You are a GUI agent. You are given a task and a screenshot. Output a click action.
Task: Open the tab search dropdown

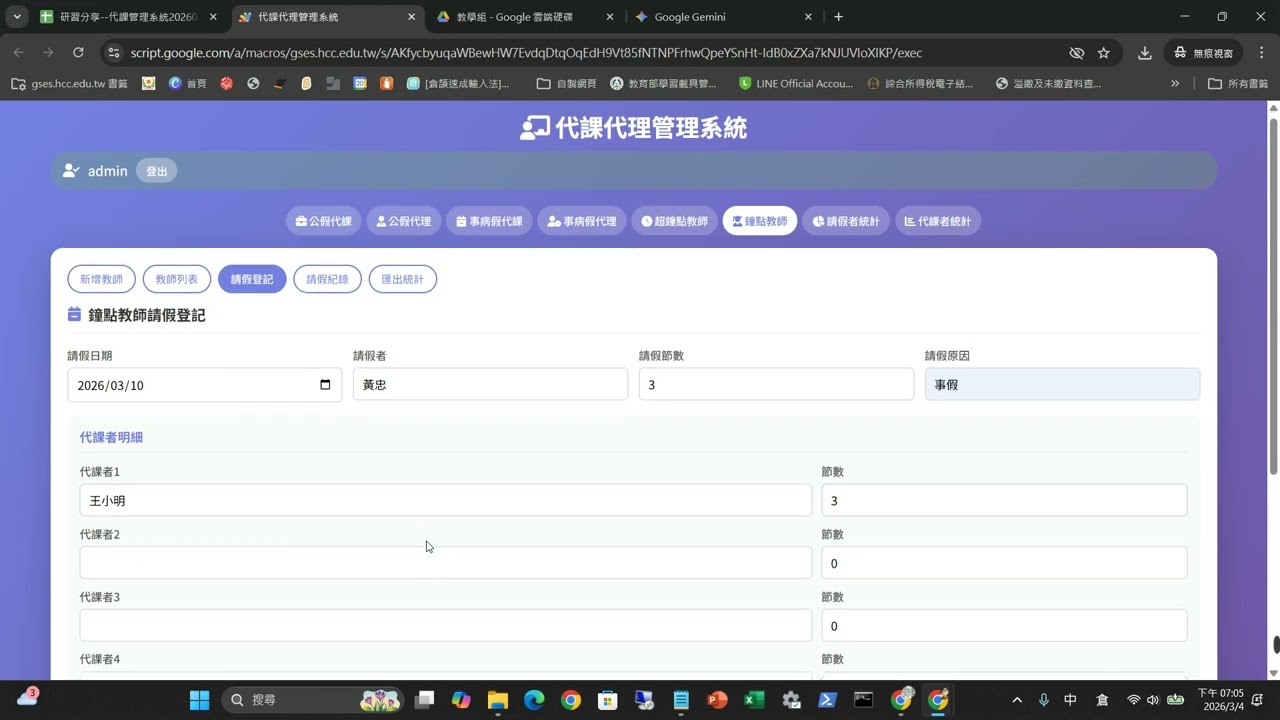[x=17, y=17]
